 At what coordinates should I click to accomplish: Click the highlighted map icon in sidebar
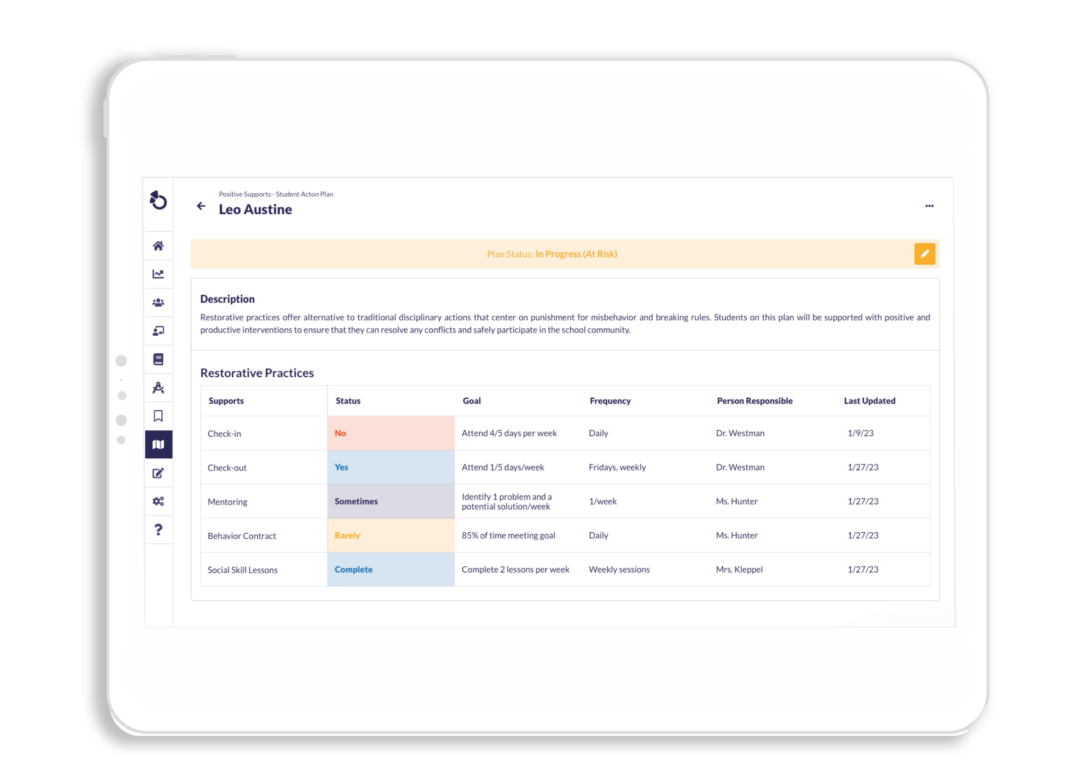coord(158,444)
